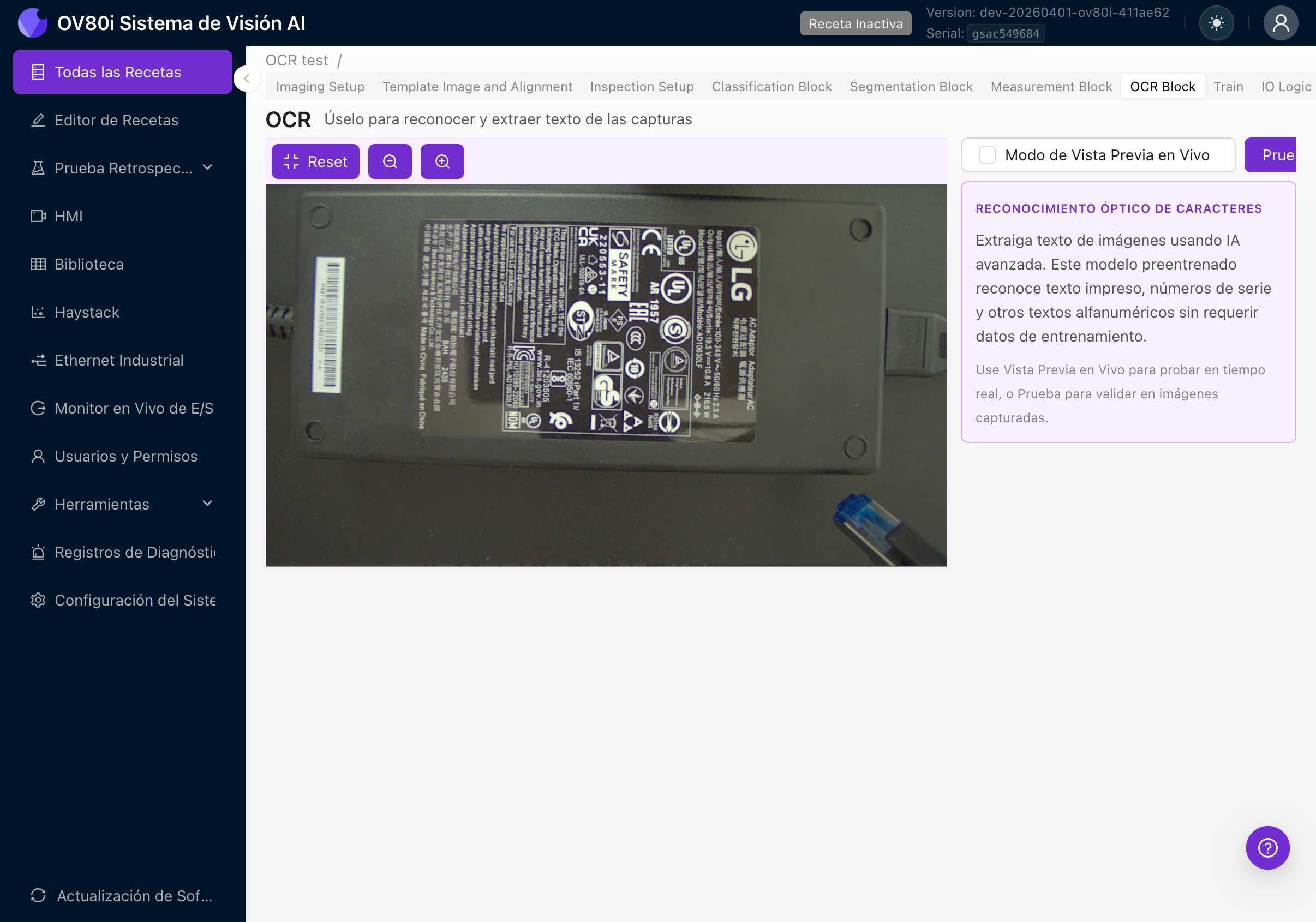Switch to the Classification Block tab

click(772, 87)
